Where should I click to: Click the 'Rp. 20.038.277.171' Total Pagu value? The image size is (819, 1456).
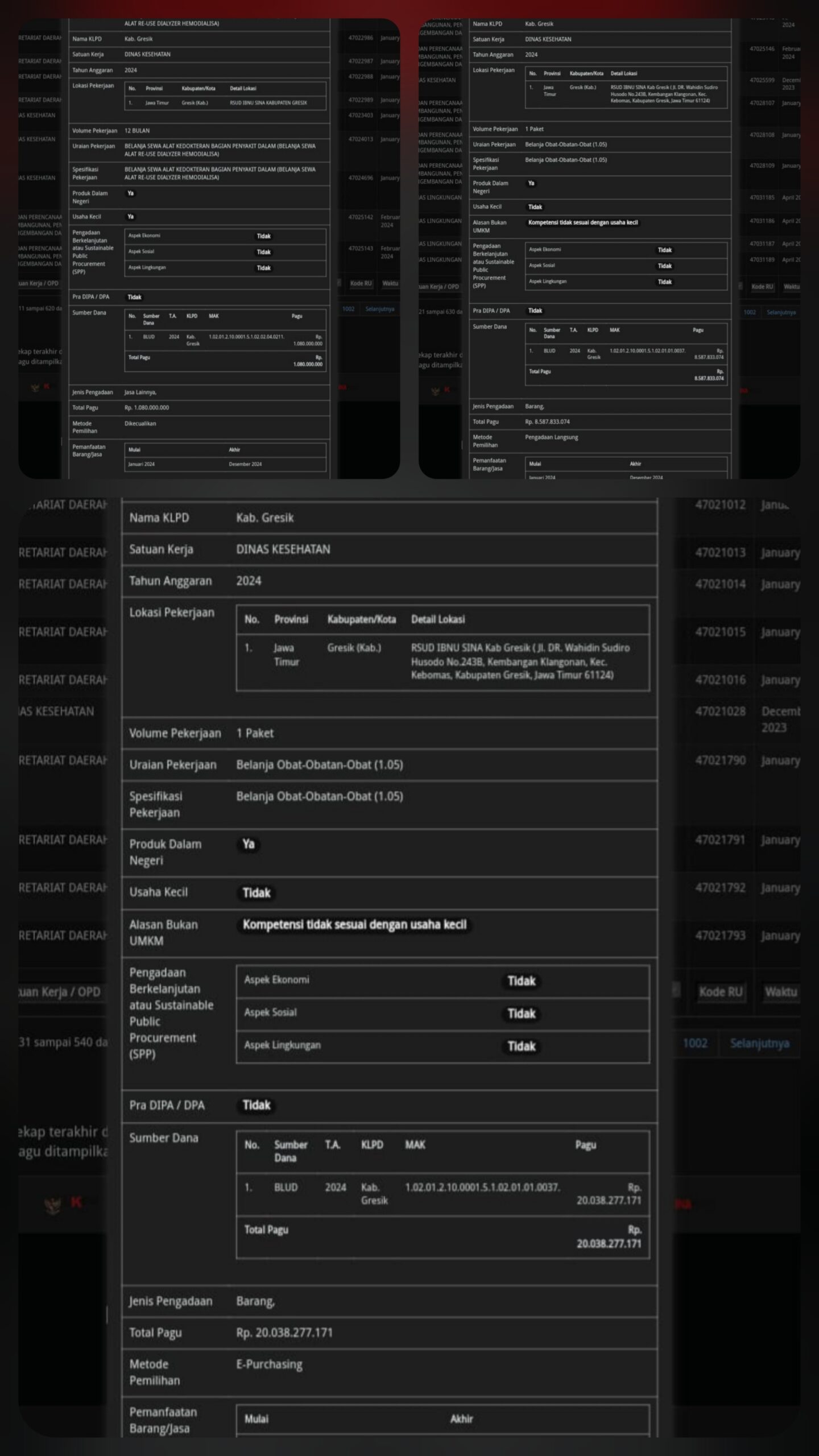[x=284, y=1333]
